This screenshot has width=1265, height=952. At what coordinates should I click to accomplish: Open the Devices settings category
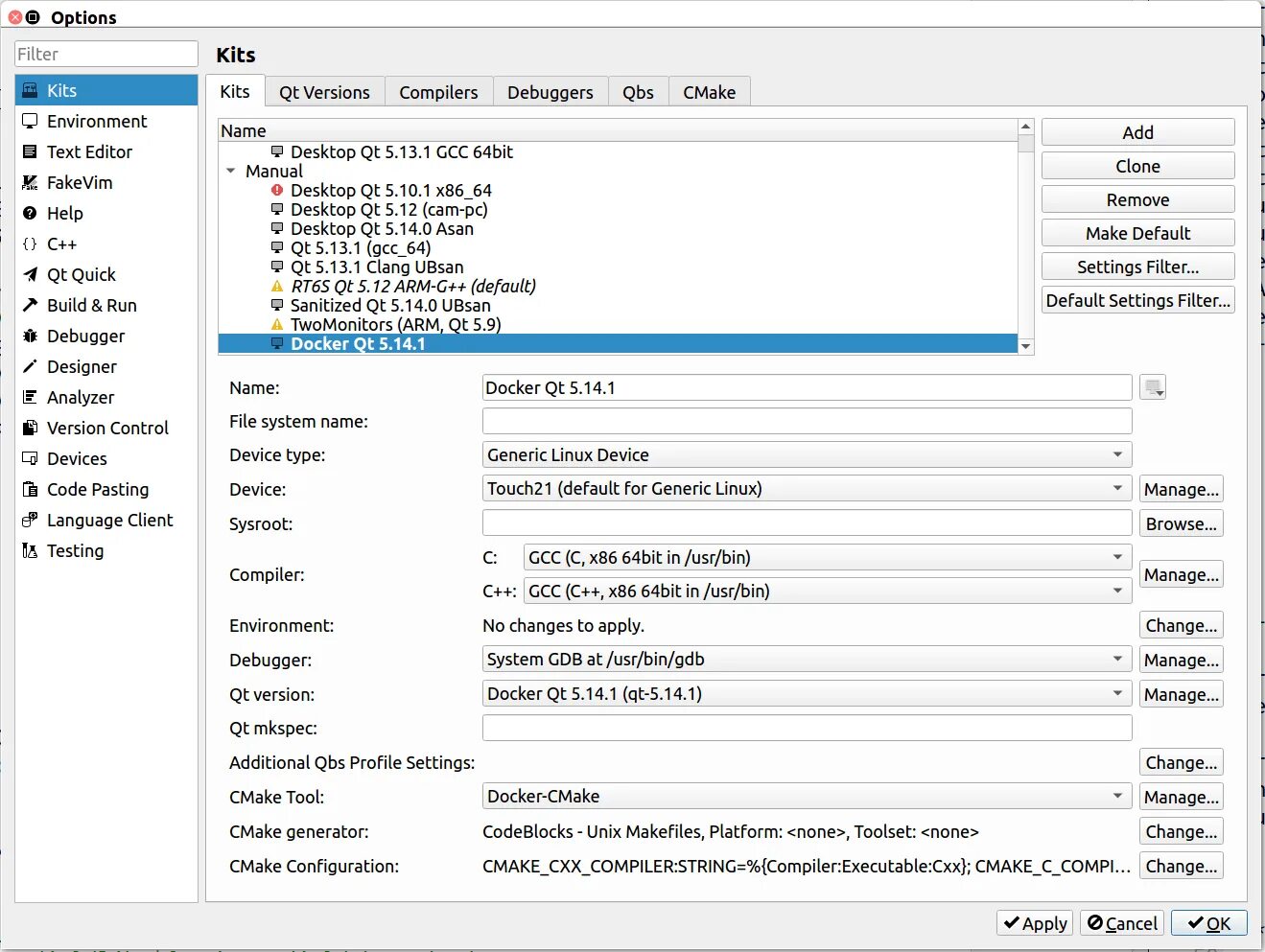106,458
